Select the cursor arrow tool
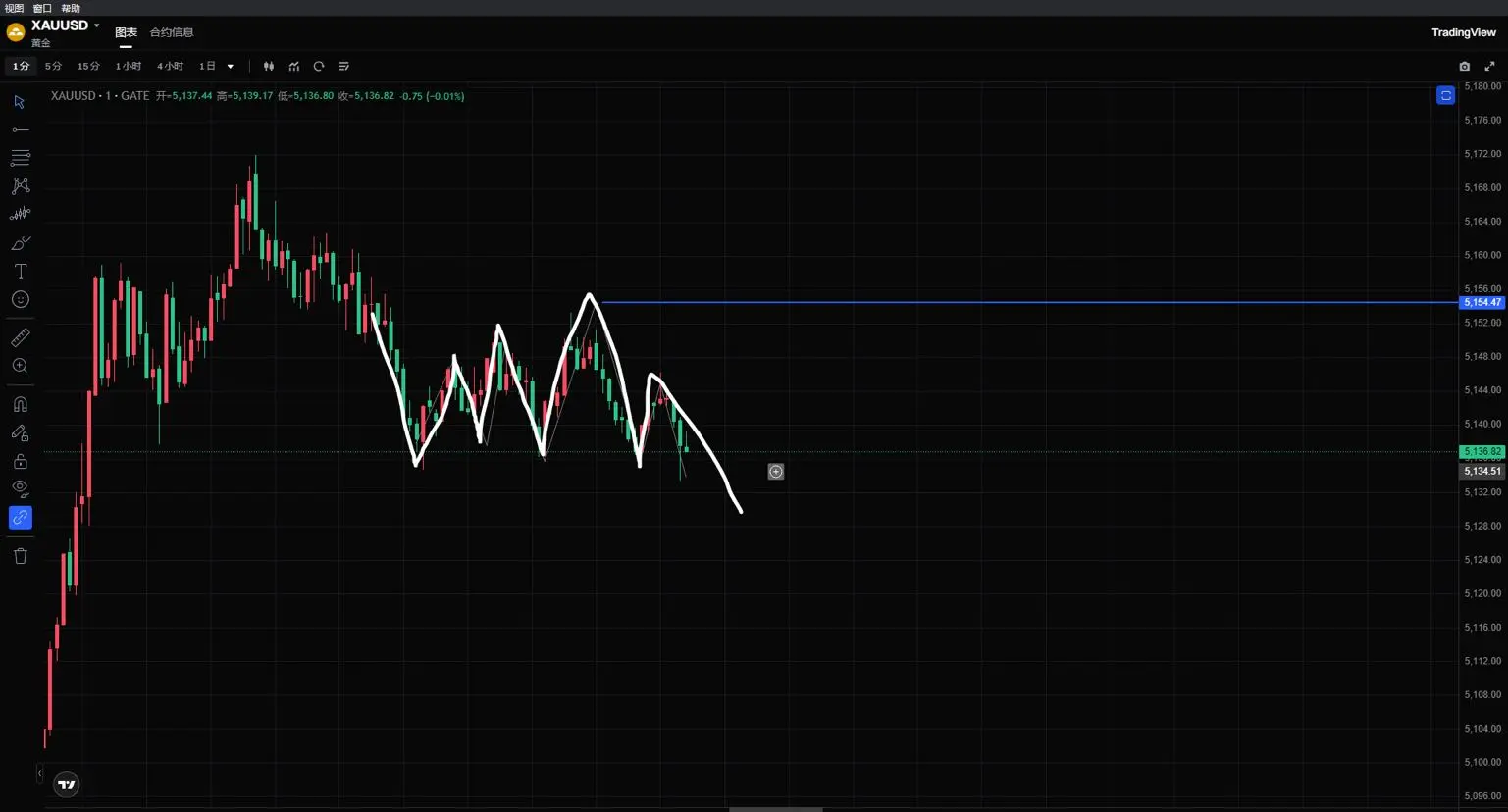The height and width of the screenshot is (812, 1508). click(x=20, y=102)
